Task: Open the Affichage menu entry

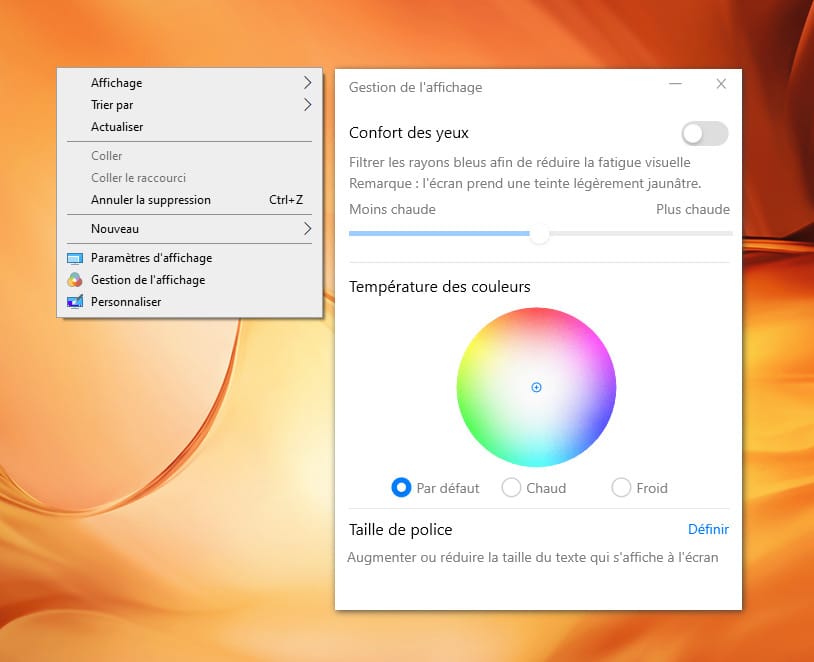Action: (189, 83)
